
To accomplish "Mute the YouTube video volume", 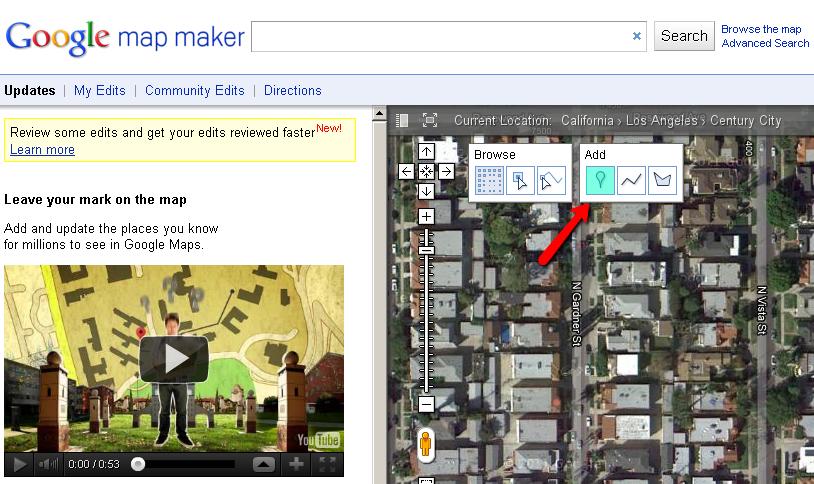I will pos(48,465).
